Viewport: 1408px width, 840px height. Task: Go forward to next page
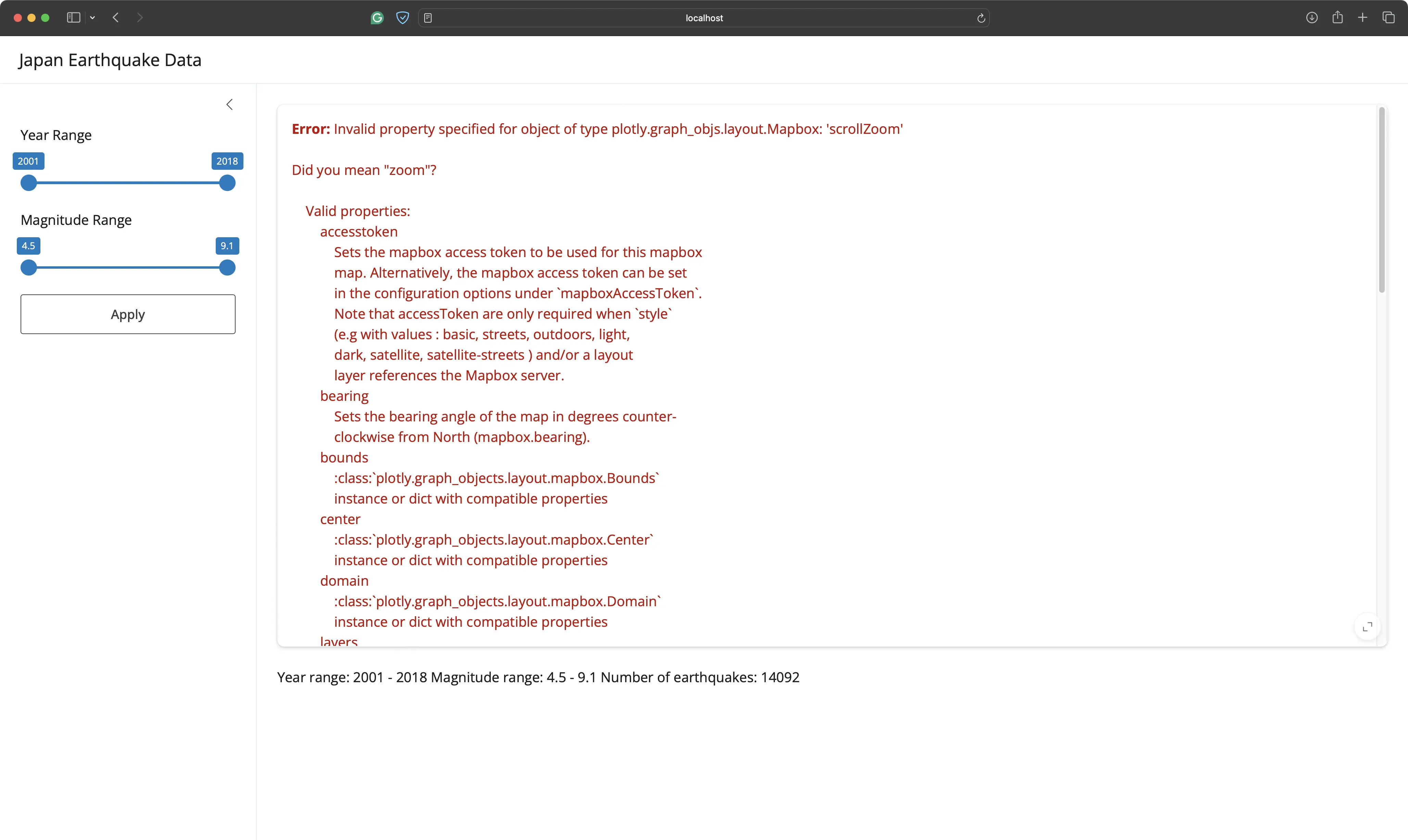[140, 17]
